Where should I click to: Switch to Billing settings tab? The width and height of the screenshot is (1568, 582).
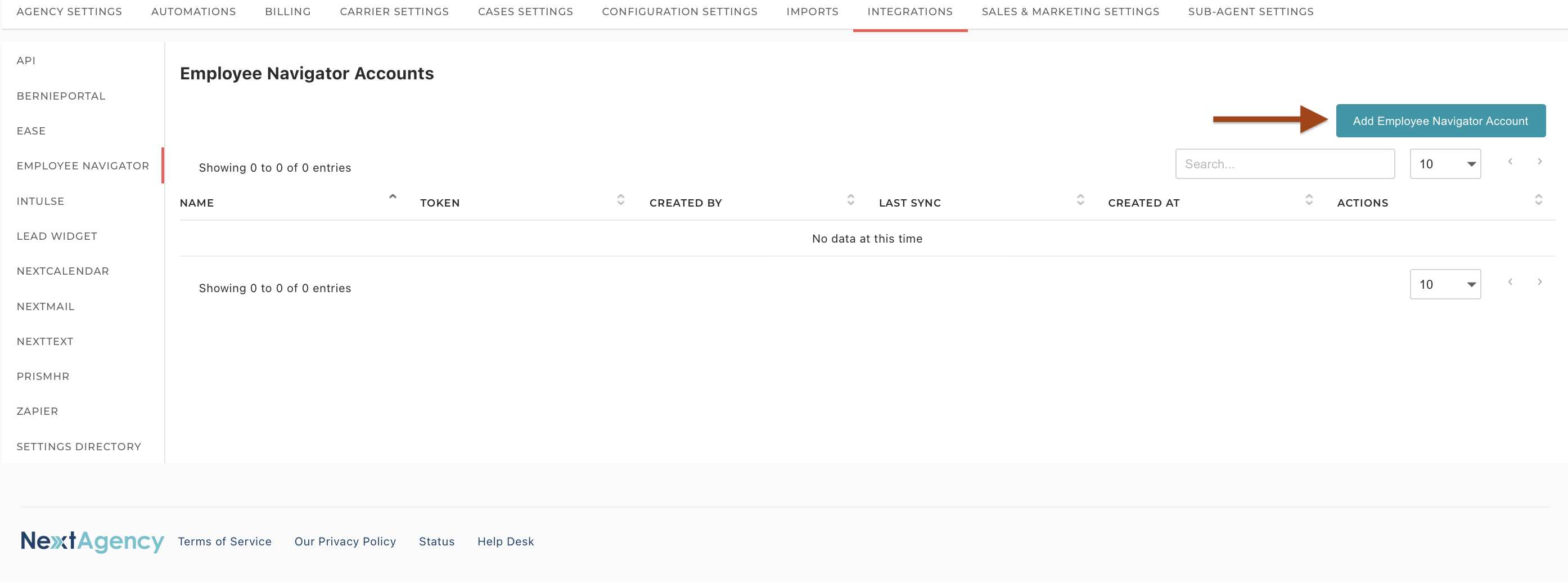pos(287,12)
